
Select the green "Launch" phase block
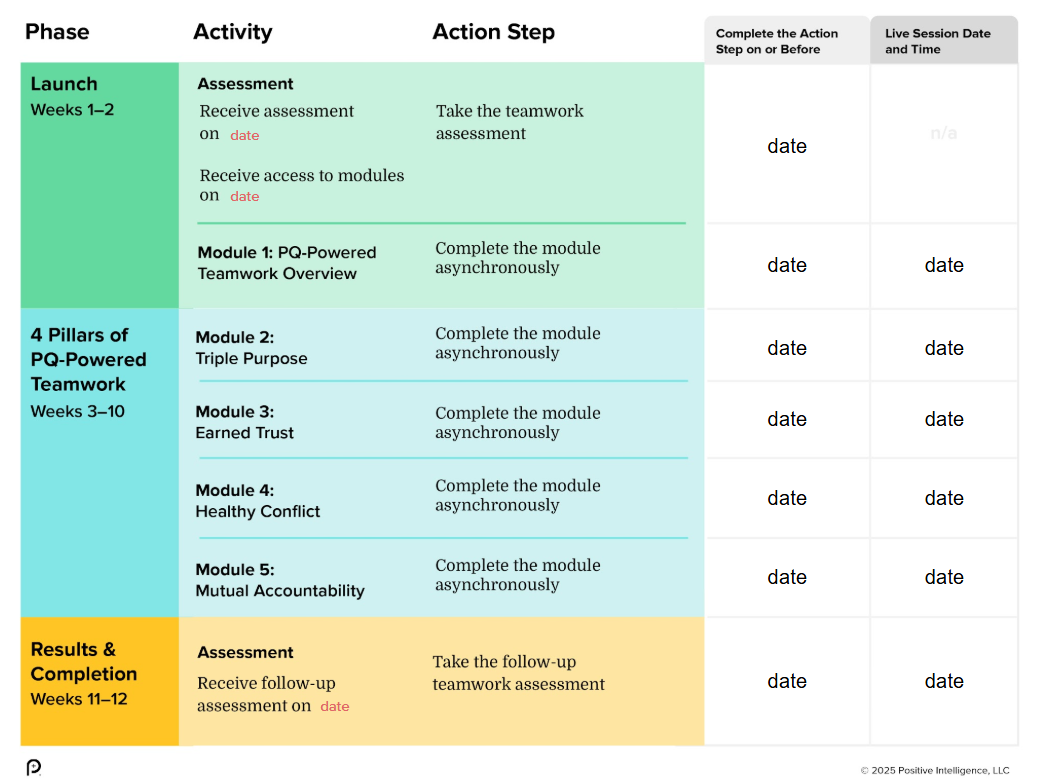coord(99,185)
